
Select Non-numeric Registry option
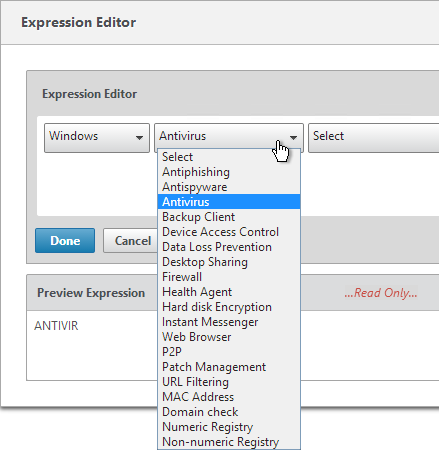(x=229, y=442)
